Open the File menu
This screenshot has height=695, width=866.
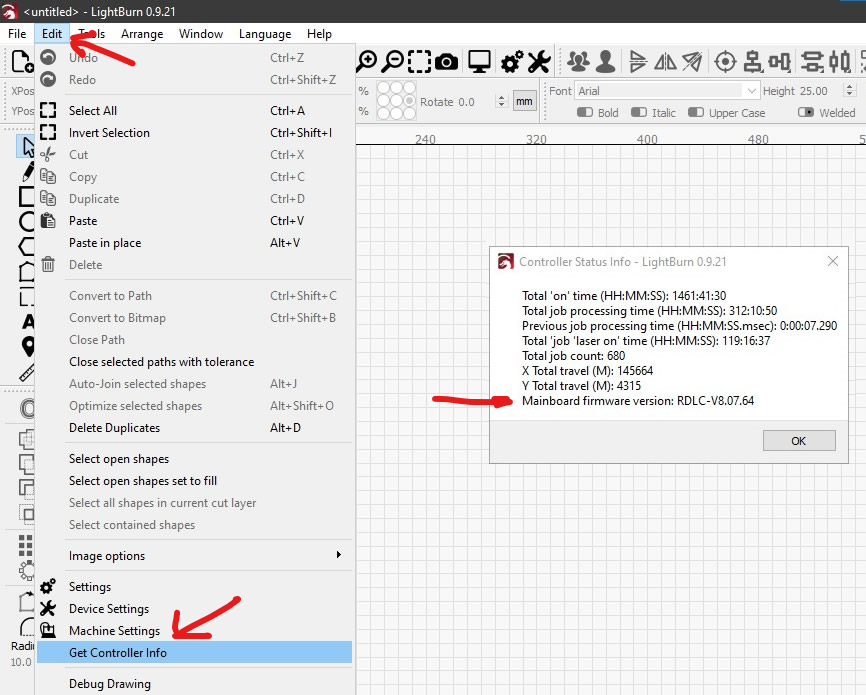tap(17, 34)
